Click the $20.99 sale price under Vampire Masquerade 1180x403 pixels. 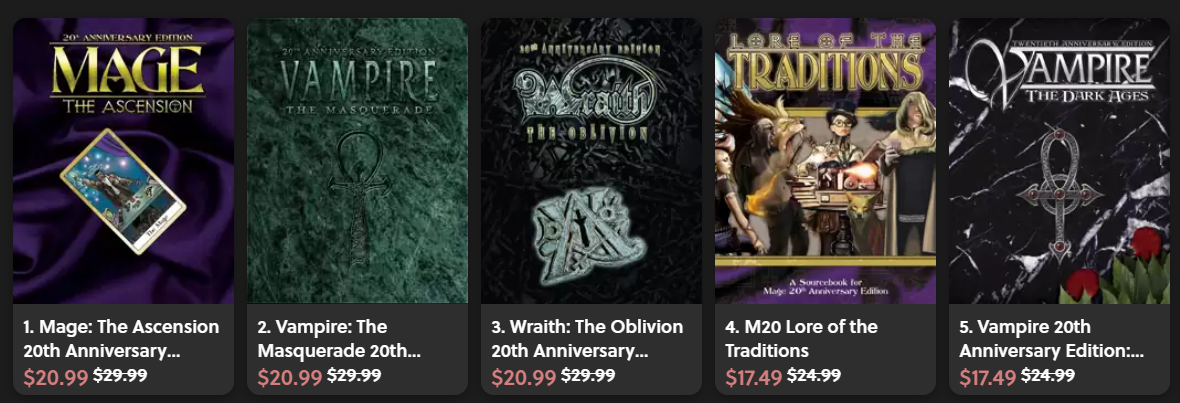(290, 377)
